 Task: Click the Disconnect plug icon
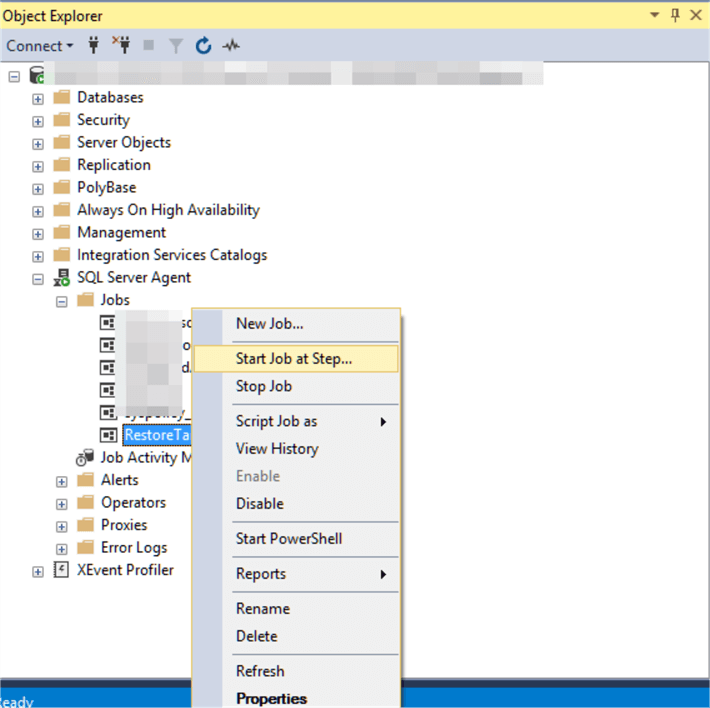coord(121,45)
